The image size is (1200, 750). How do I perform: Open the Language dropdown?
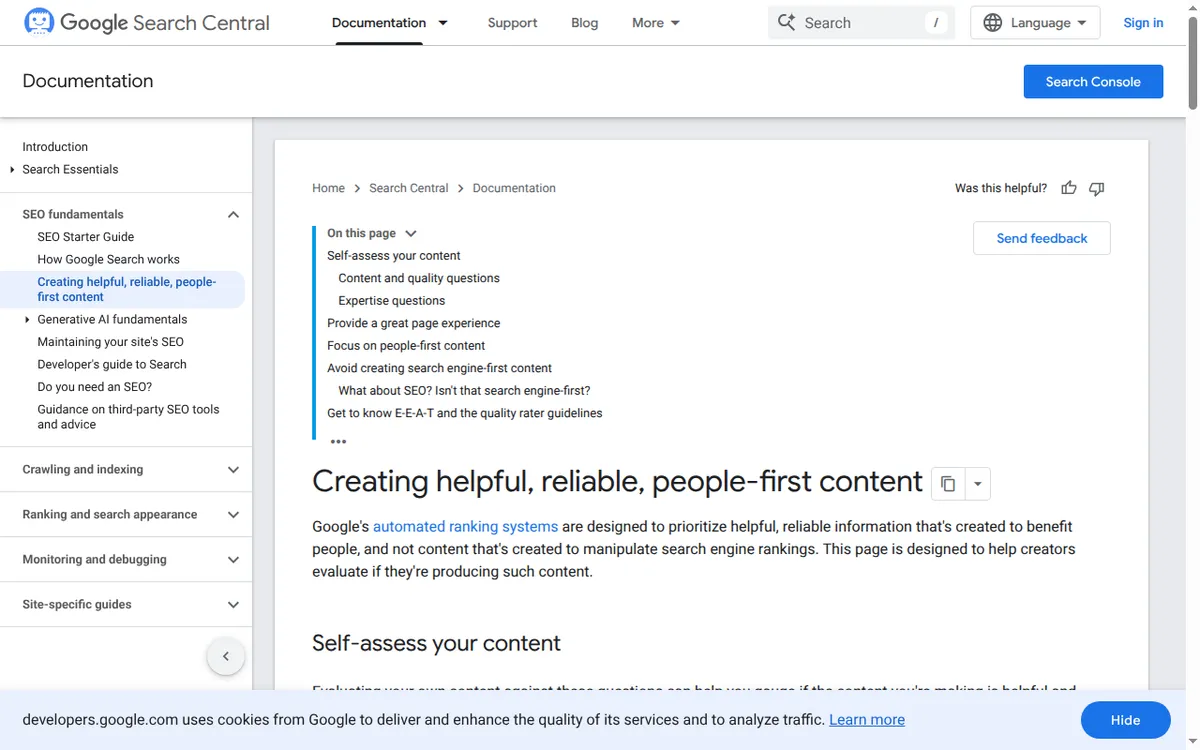(x=1035, y=23)
